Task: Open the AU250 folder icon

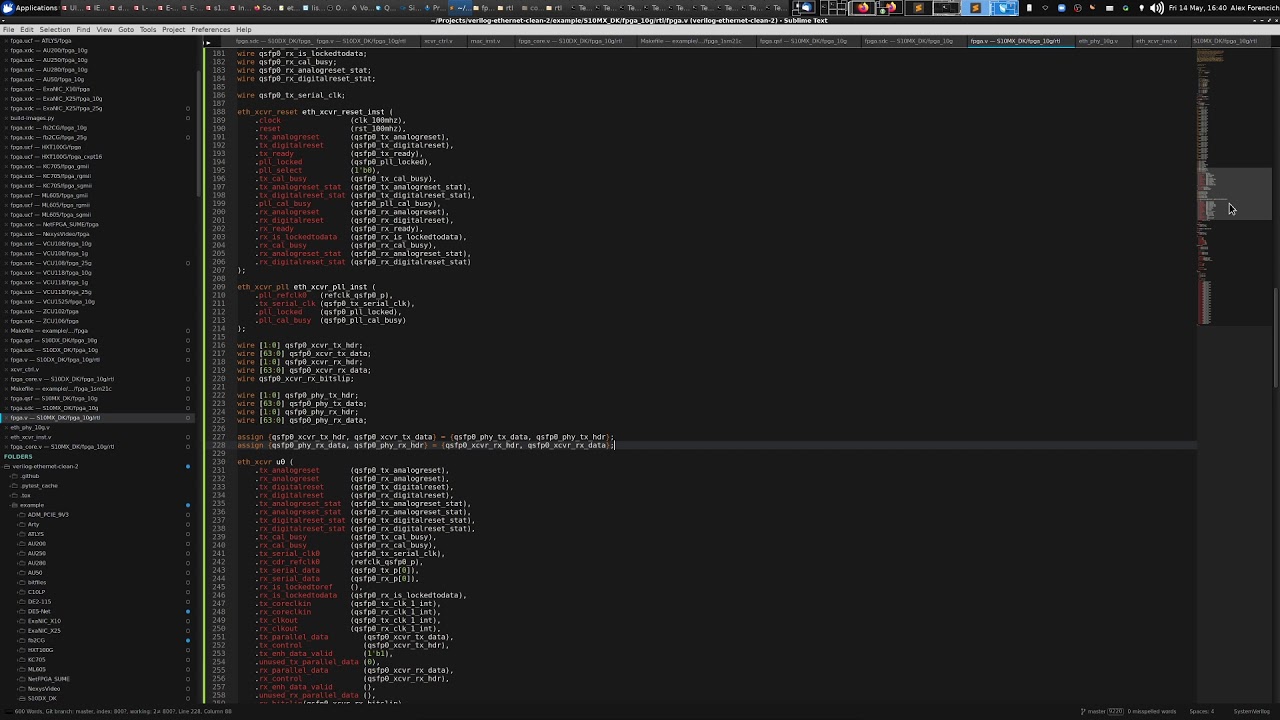Action: click(x=22, y=553)
